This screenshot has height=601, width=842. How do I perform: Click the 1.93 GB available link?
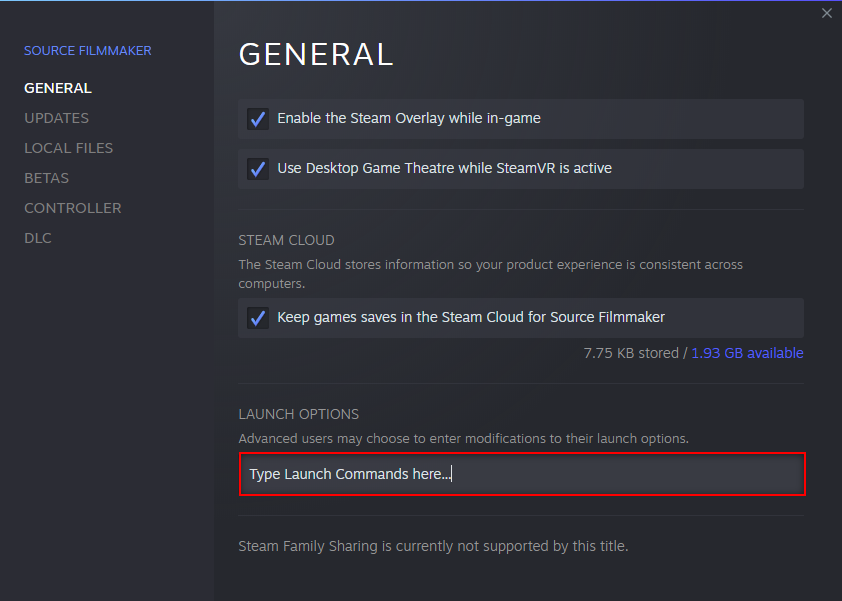747,353
